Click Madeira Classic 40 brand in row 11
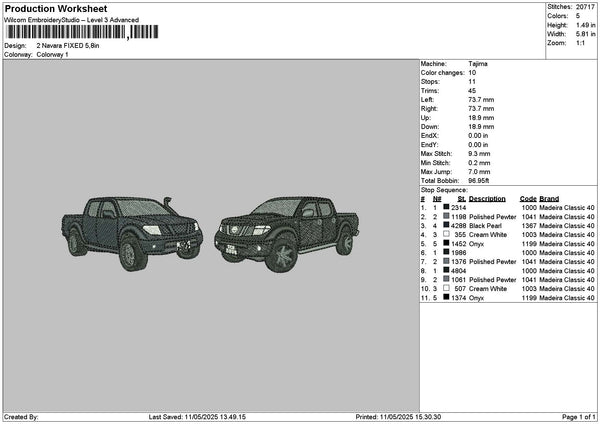The image size is (600, 424). pyautogui.click(x=567, y=298)
